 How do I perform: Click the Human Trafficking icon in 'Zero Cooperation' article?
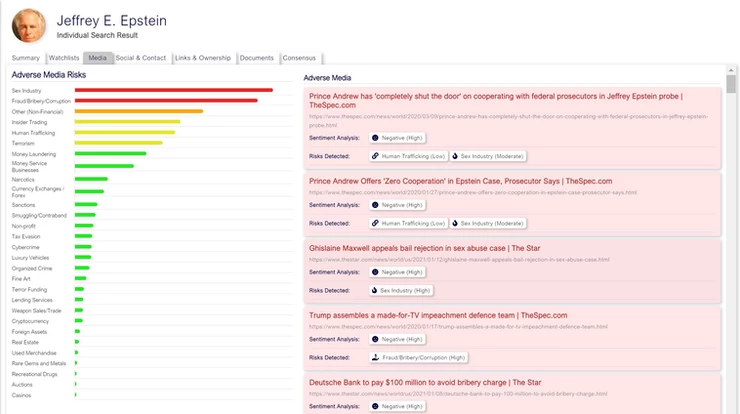(x=375, y=223)
